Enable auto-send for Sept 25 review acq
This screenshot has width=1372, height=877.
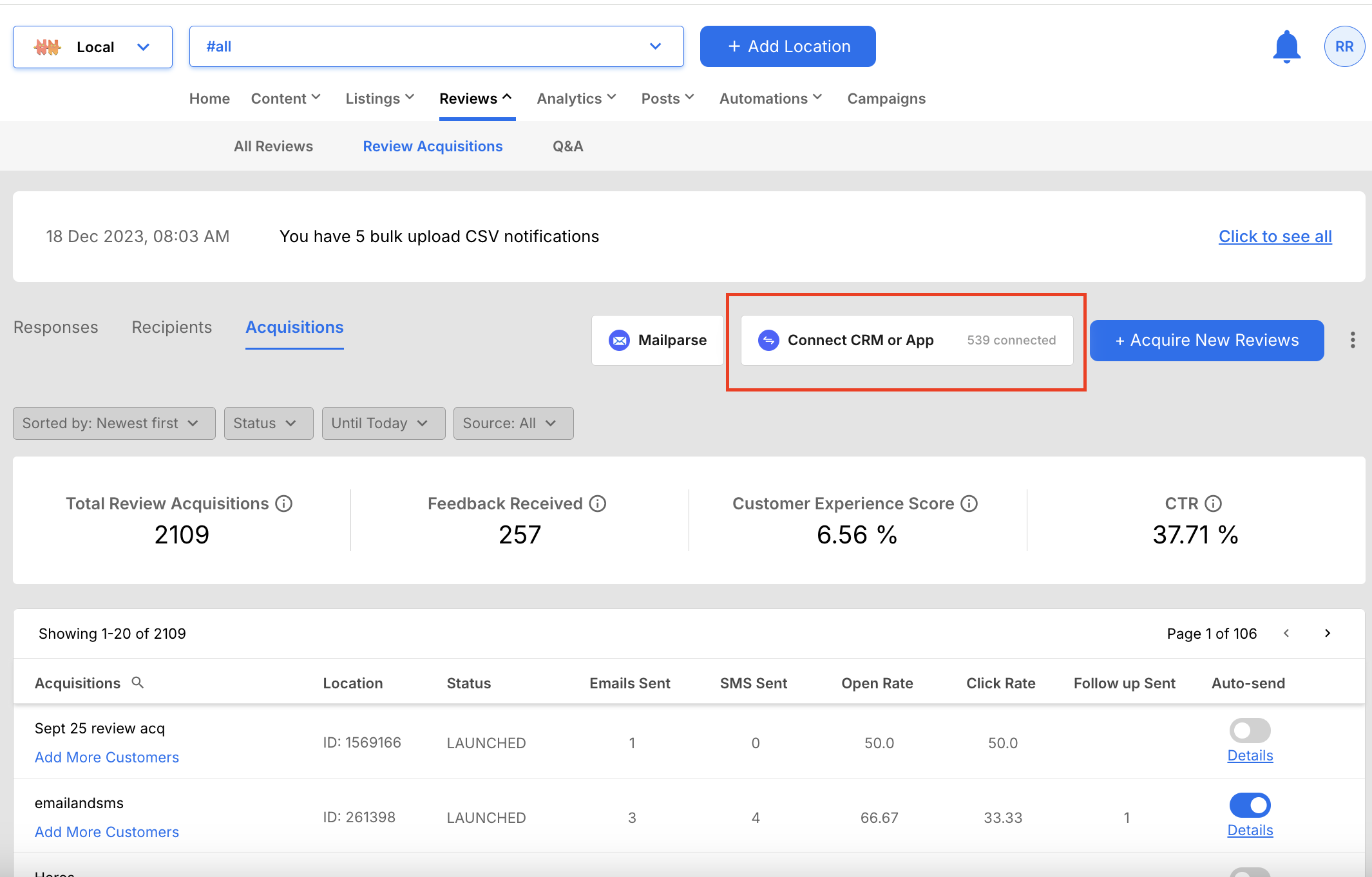1250,731
